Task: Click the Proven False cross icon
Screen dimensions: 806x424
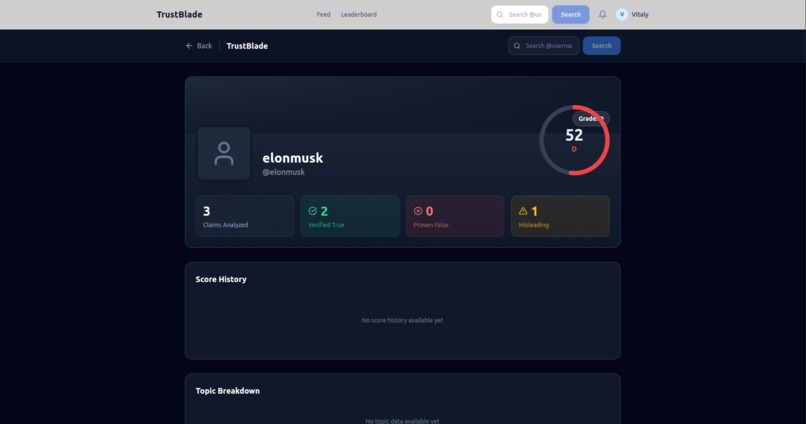Action: 418,211
